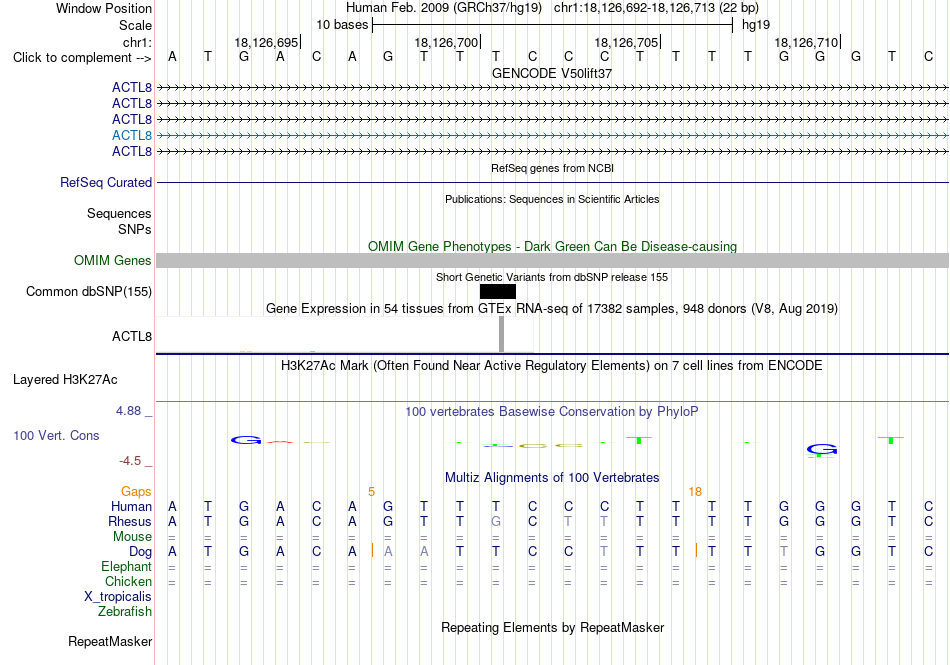Open '100 vertebrates Basewise Conservation by PhyloP' title
The height and width of the screenshot is (665, 950).
click(552, 412)
